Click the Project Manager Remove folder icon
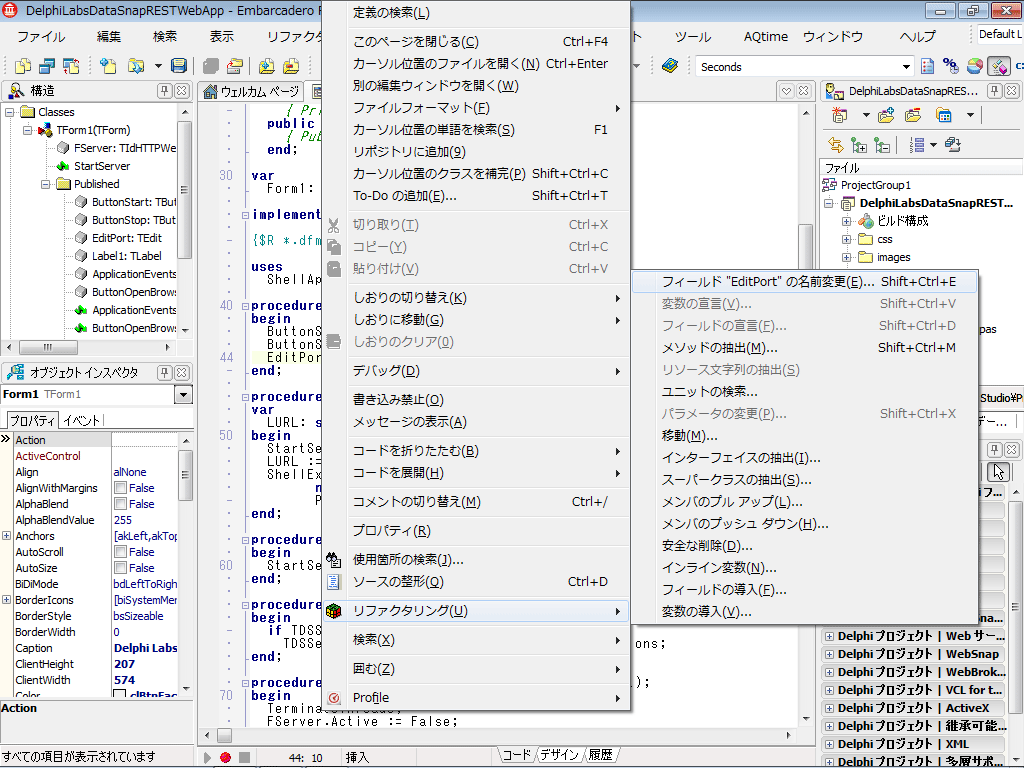 pos(913,116)
